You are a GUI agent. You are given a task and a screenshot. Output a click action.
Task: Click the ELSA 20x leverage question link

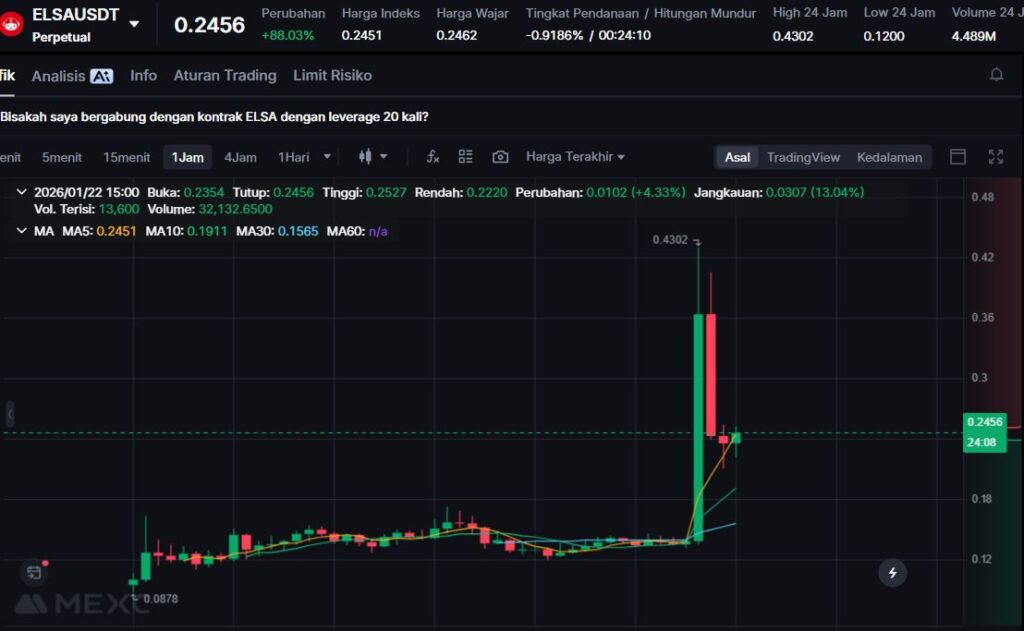coord(214,117)
